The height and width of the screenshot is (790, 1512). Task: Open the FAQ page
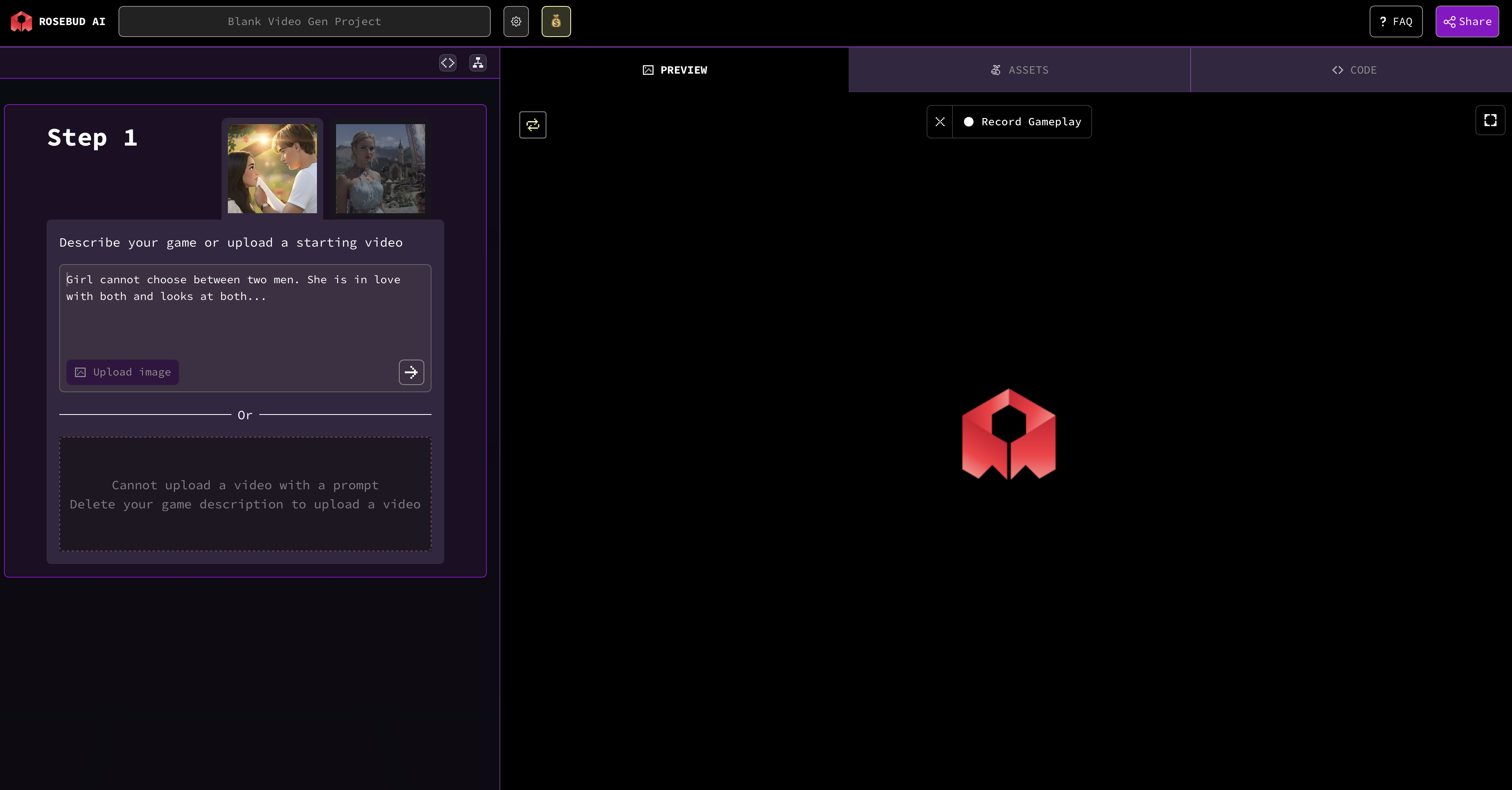1395,22
